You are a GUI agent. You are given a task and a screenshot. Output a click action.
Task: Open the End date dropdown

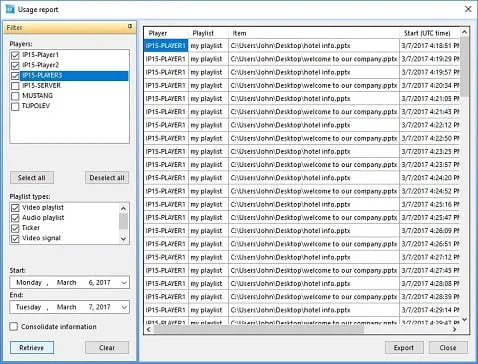tap(124, 307)
